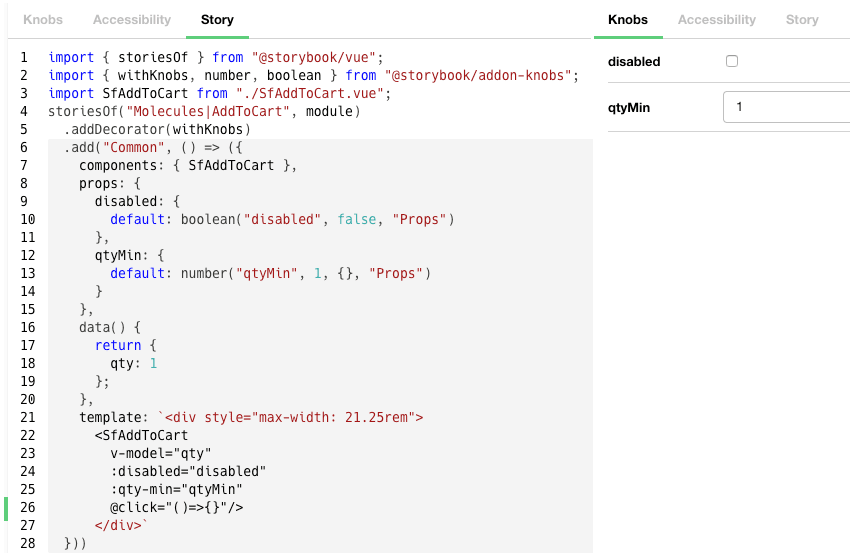Screen dimensions: 855x556
Task: Click the .addDecorator(withKnobs) code line
Action: click(157, 129)
